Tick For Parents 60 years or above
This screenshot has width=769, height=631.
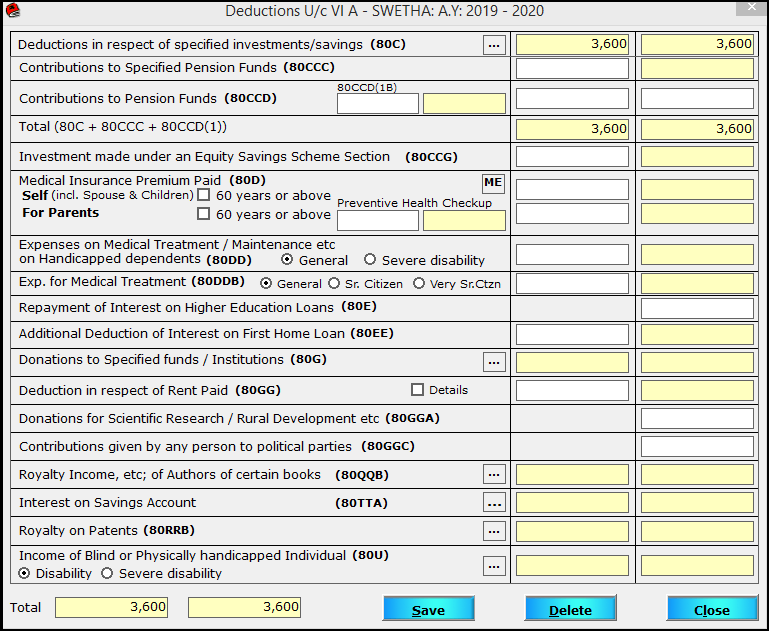[x=204, y=214]
